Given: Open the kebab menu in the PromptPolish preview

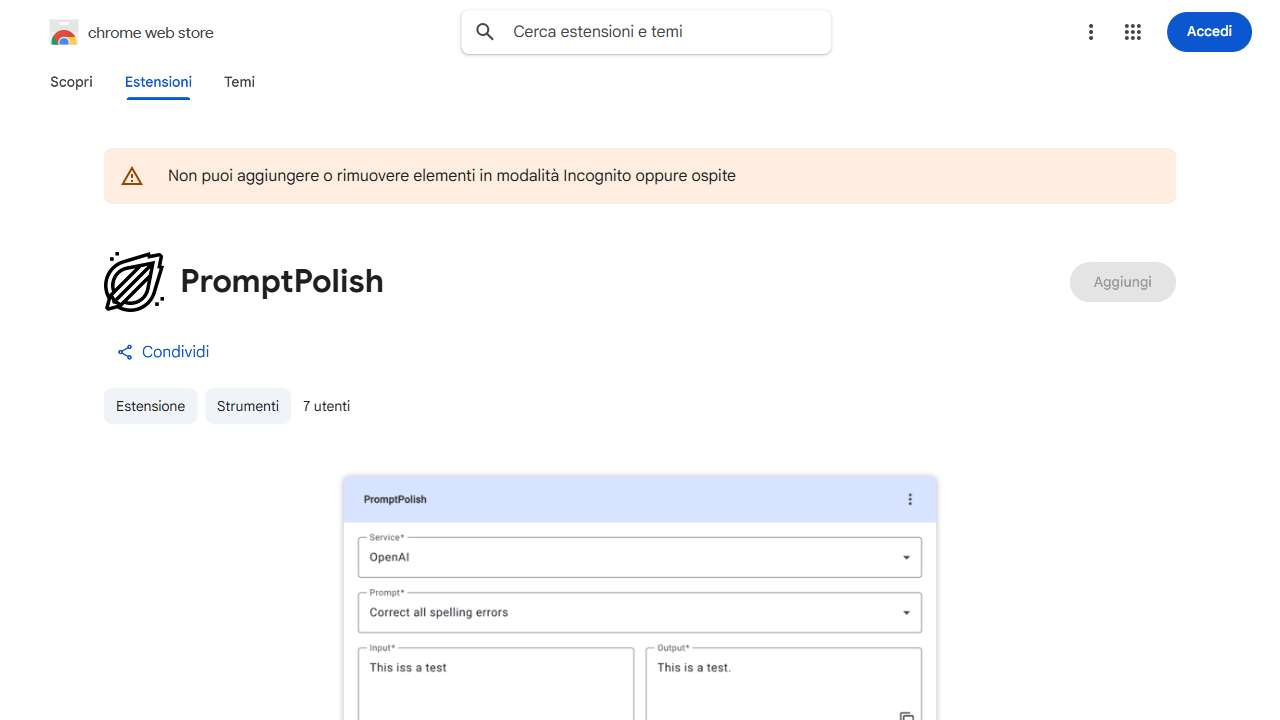Looking at the screenshot, I should [909, 498].
